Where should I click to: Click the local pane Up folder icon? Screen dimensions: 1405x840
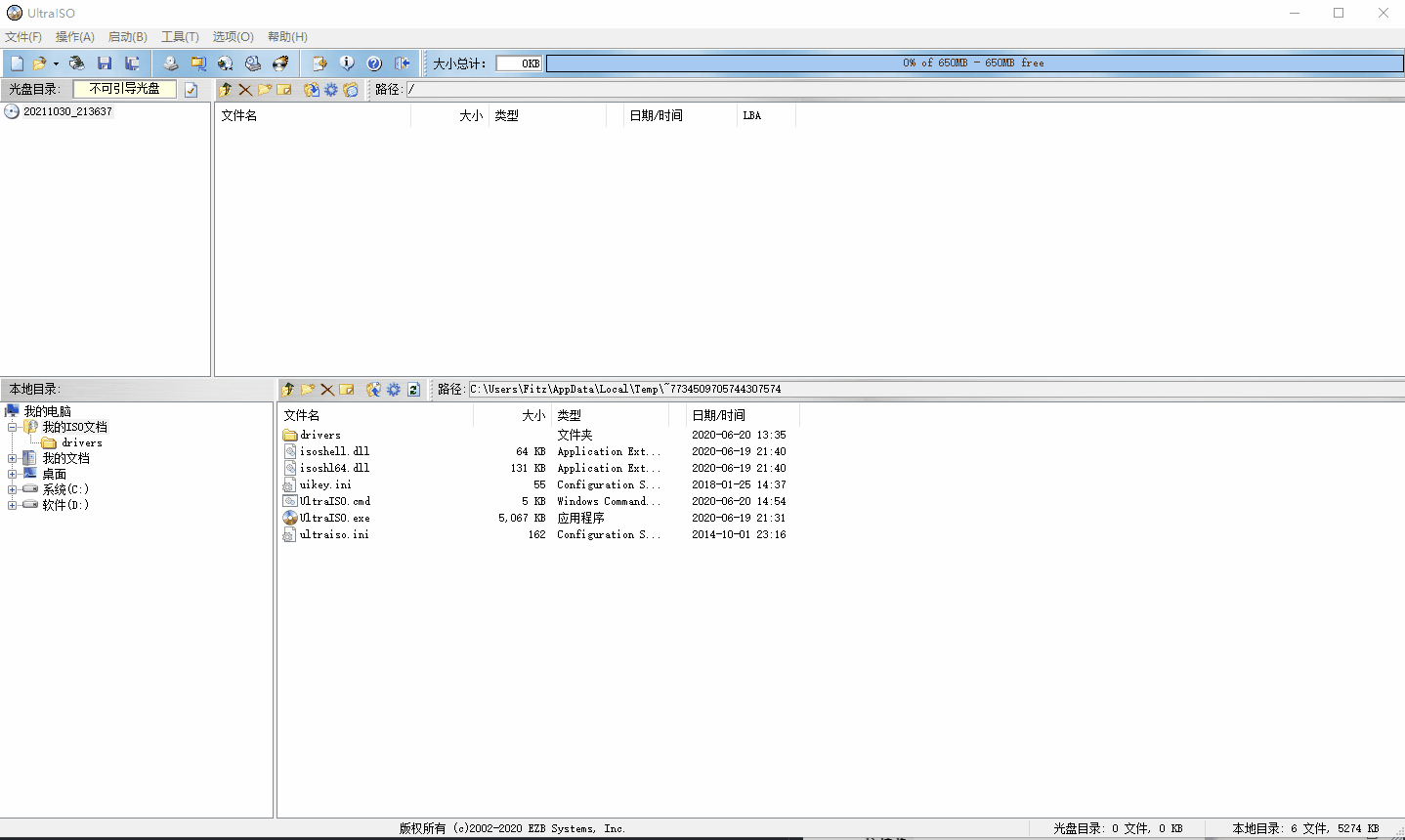pyautogui.click(x=287, y=390)
